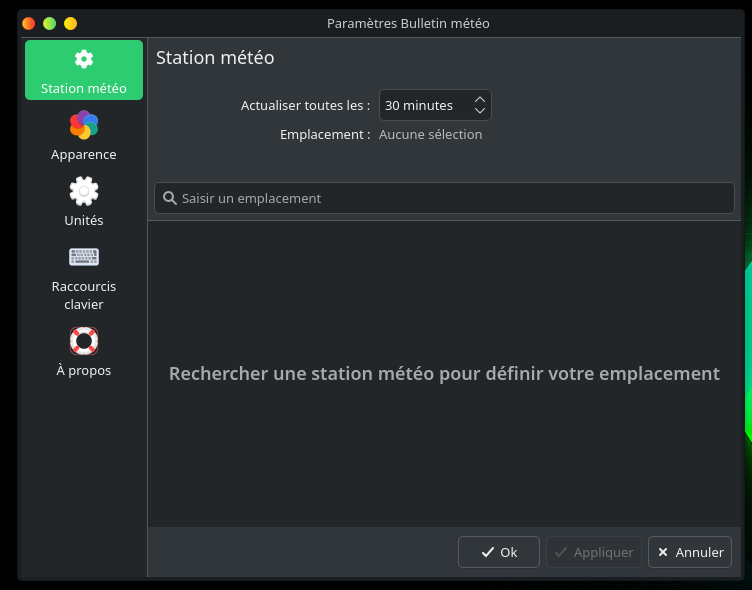752x590 pixels.
Task: Click the green window control button
Action: [49, 23]
